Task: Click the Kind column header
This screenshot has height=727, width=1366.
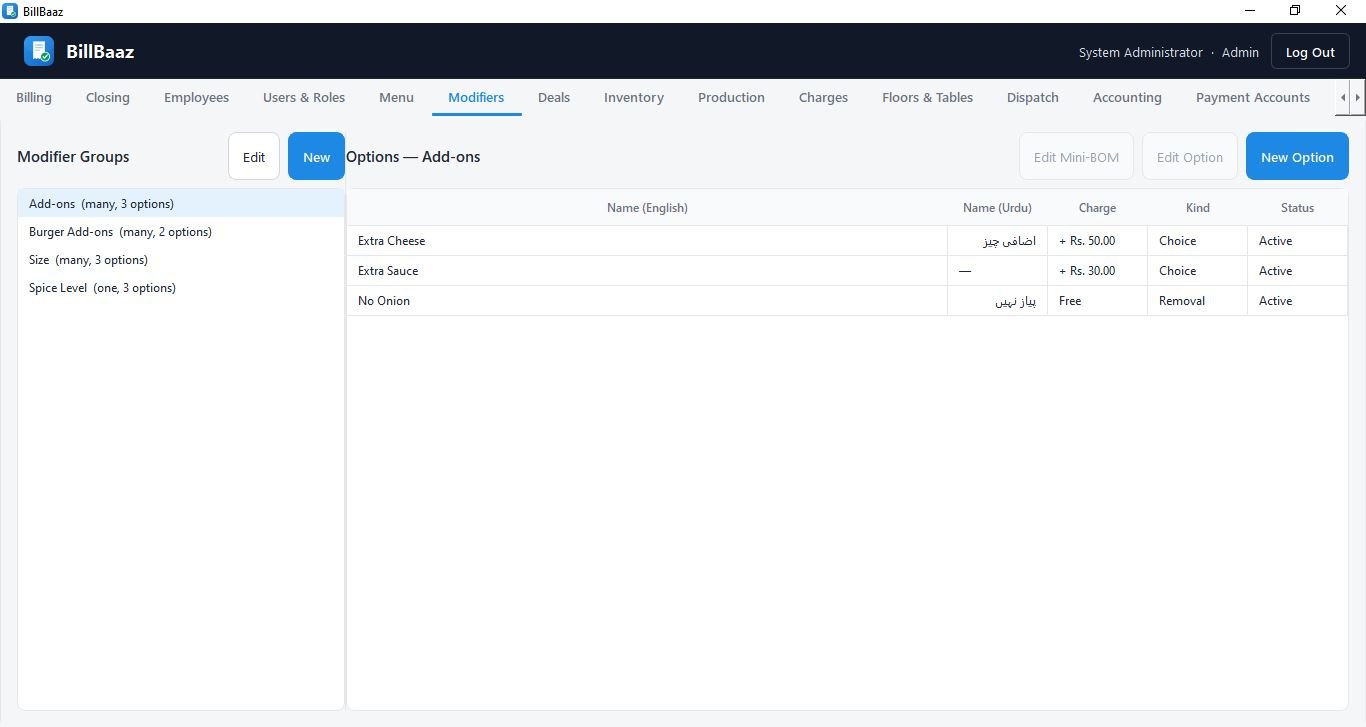Action: coord(1197,207)
